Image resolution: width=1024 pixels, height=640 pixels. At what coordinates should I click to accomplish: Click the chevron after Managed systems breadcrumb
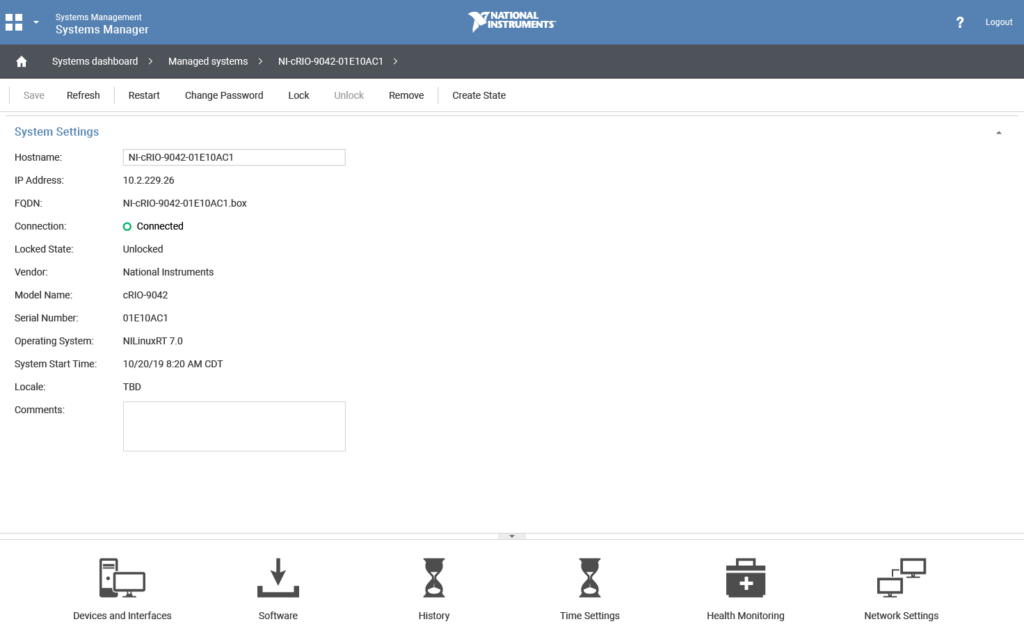(260, 61)
